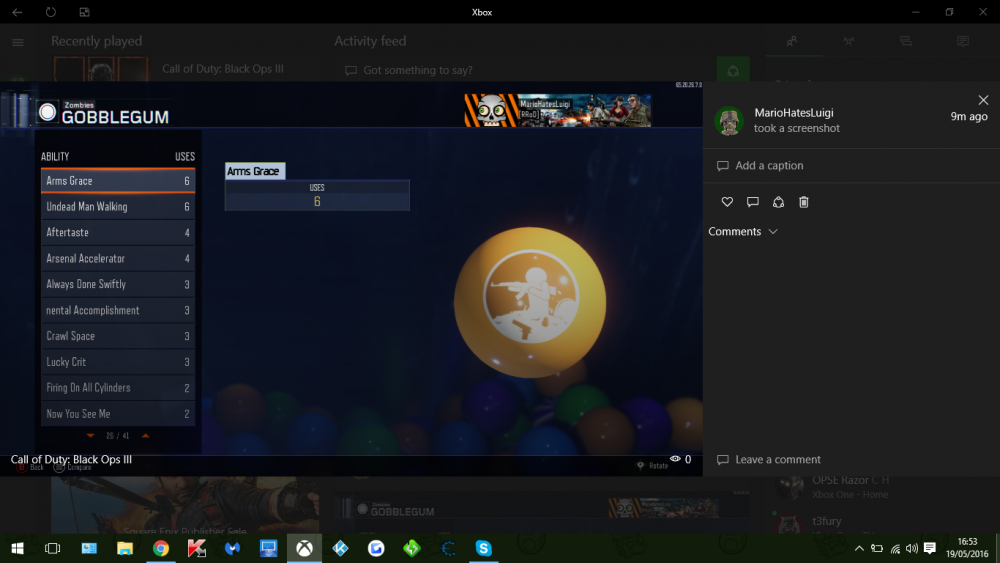Show hidden system tray icons

tap(858, 548)
